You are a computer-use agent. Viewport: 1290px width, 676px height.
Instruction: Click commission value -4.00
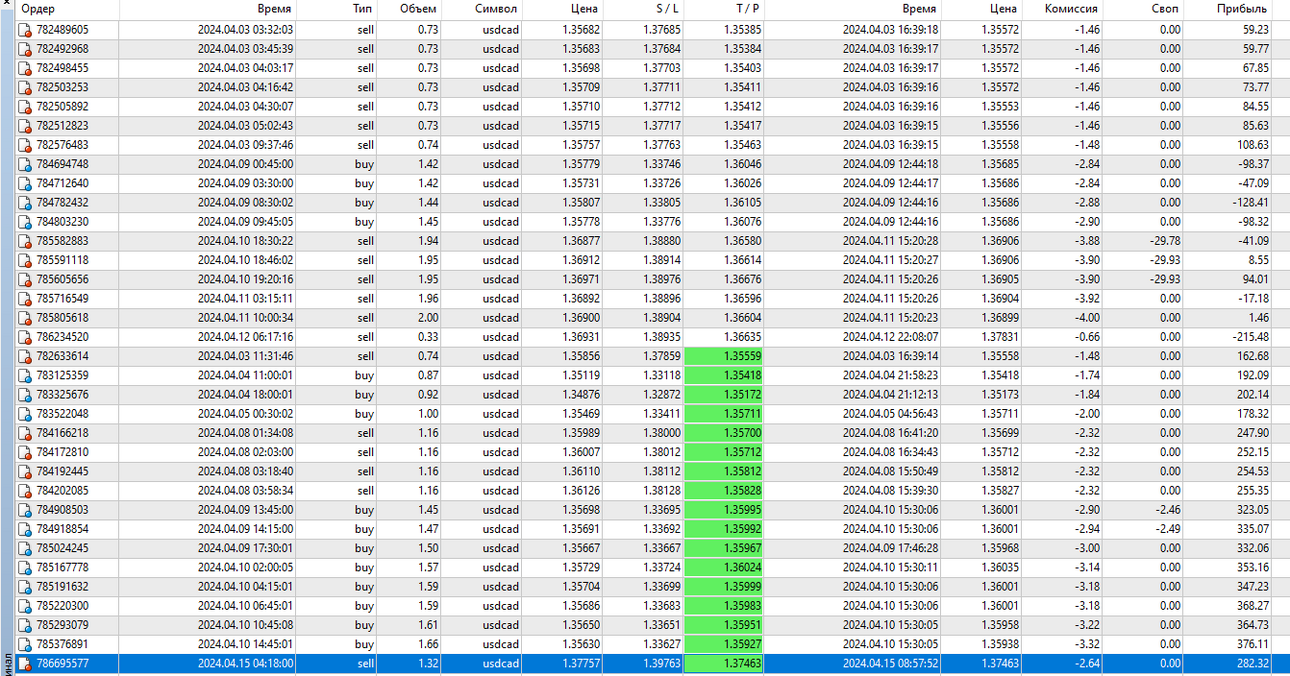pos(1087,318)
